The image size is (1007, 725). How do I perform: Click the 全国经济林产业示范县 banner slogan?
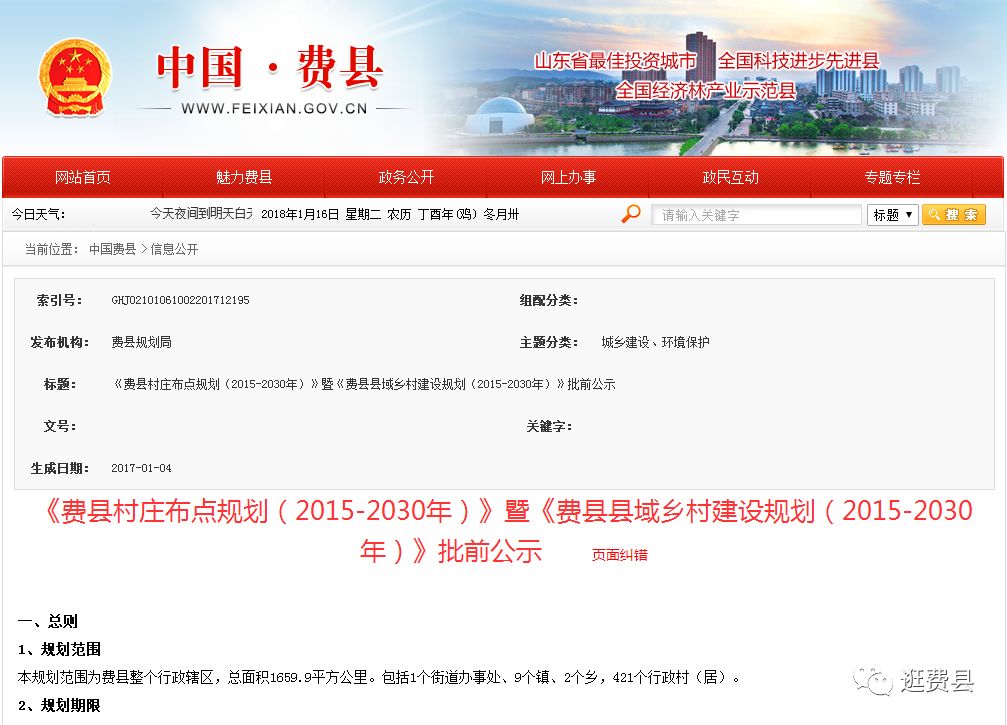click(706, 91)
